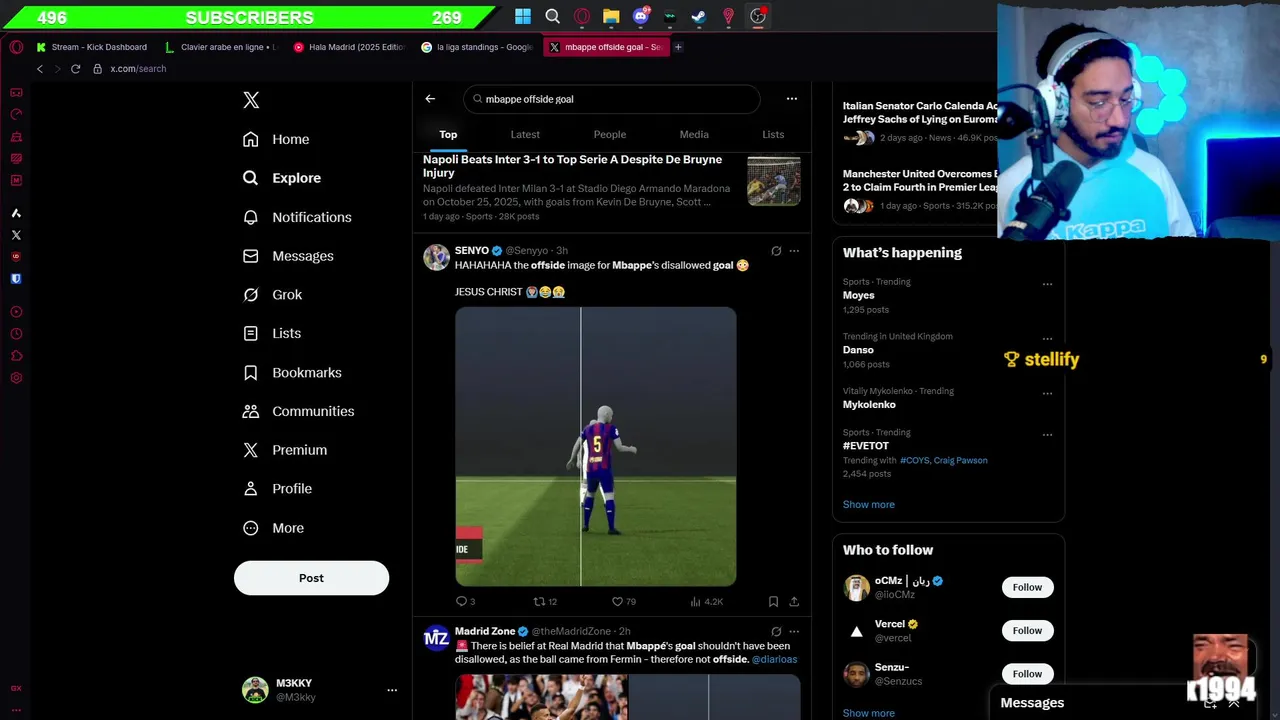Image resolution: width=1280 pixels, height=720 pixels.
Task: Launch Steam from the taskbar
Action: (x=699, y=16)
